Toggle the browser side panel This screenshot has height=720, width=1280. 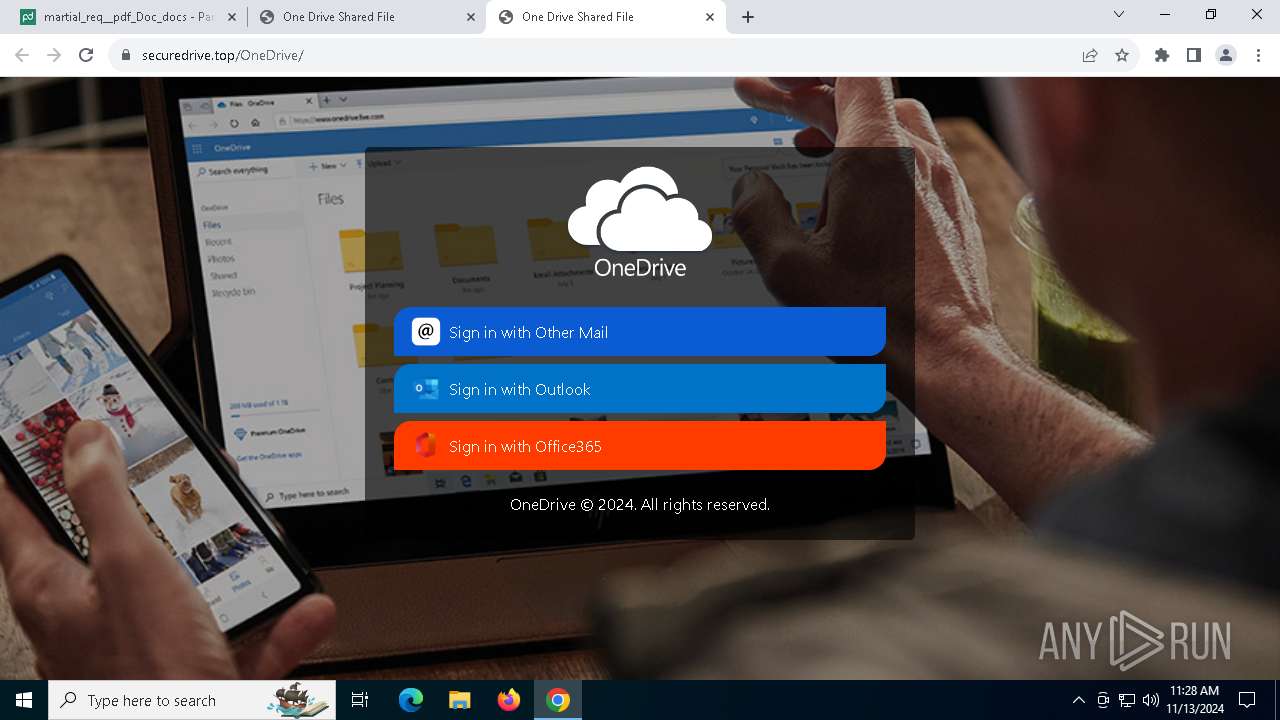(1194, 55)
